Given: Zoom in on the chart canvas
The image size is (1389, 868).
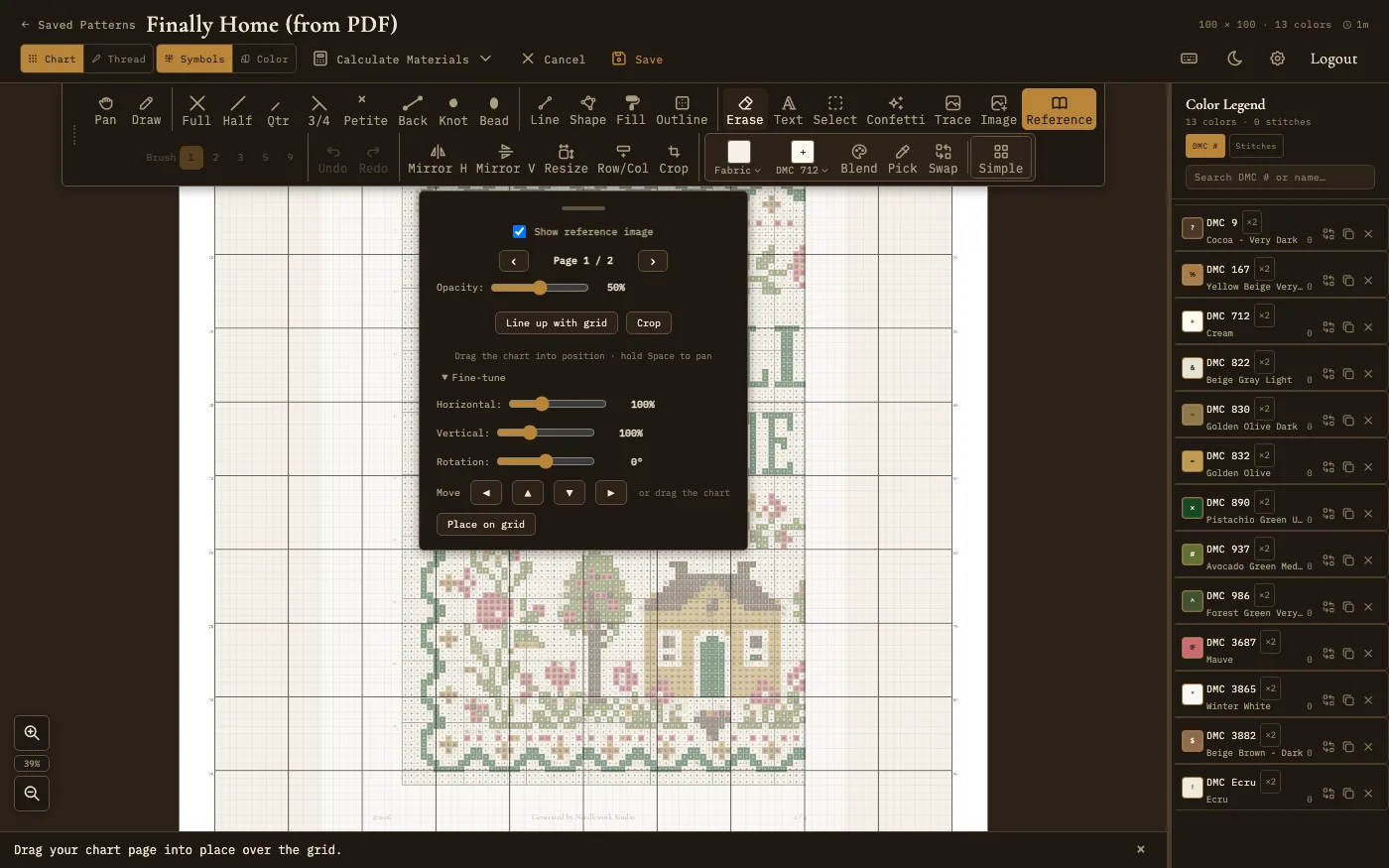Looking at the screenshot, I should pos(32,733).
